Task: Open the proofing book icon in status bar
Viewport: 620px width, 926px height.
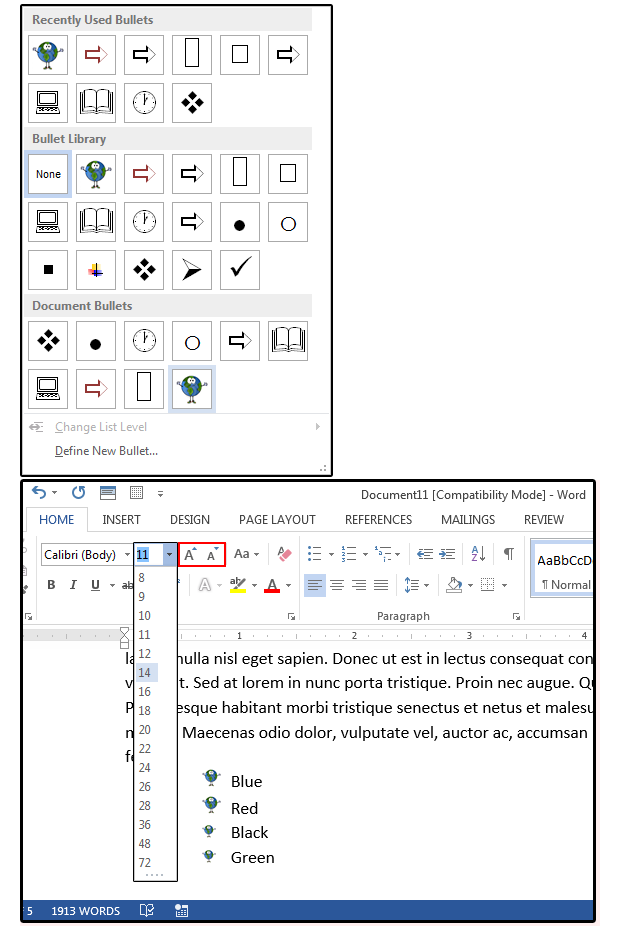Action: click(x=146, y=911)
